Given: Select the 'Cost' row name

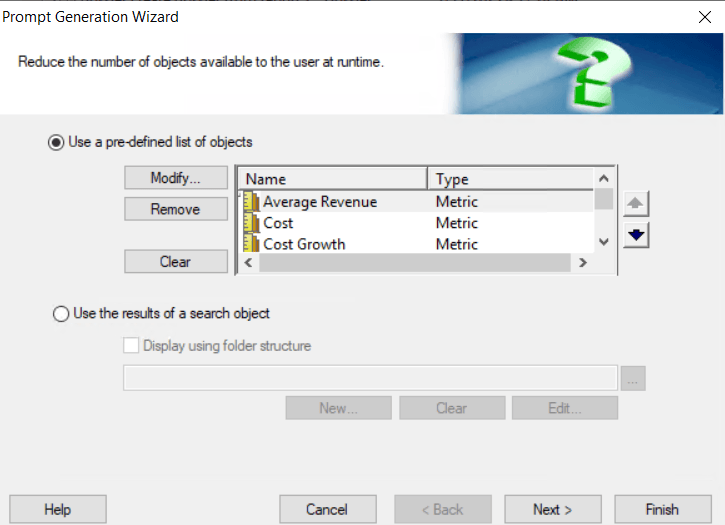Looking at the screenshot, I should [x=278, y=223].
